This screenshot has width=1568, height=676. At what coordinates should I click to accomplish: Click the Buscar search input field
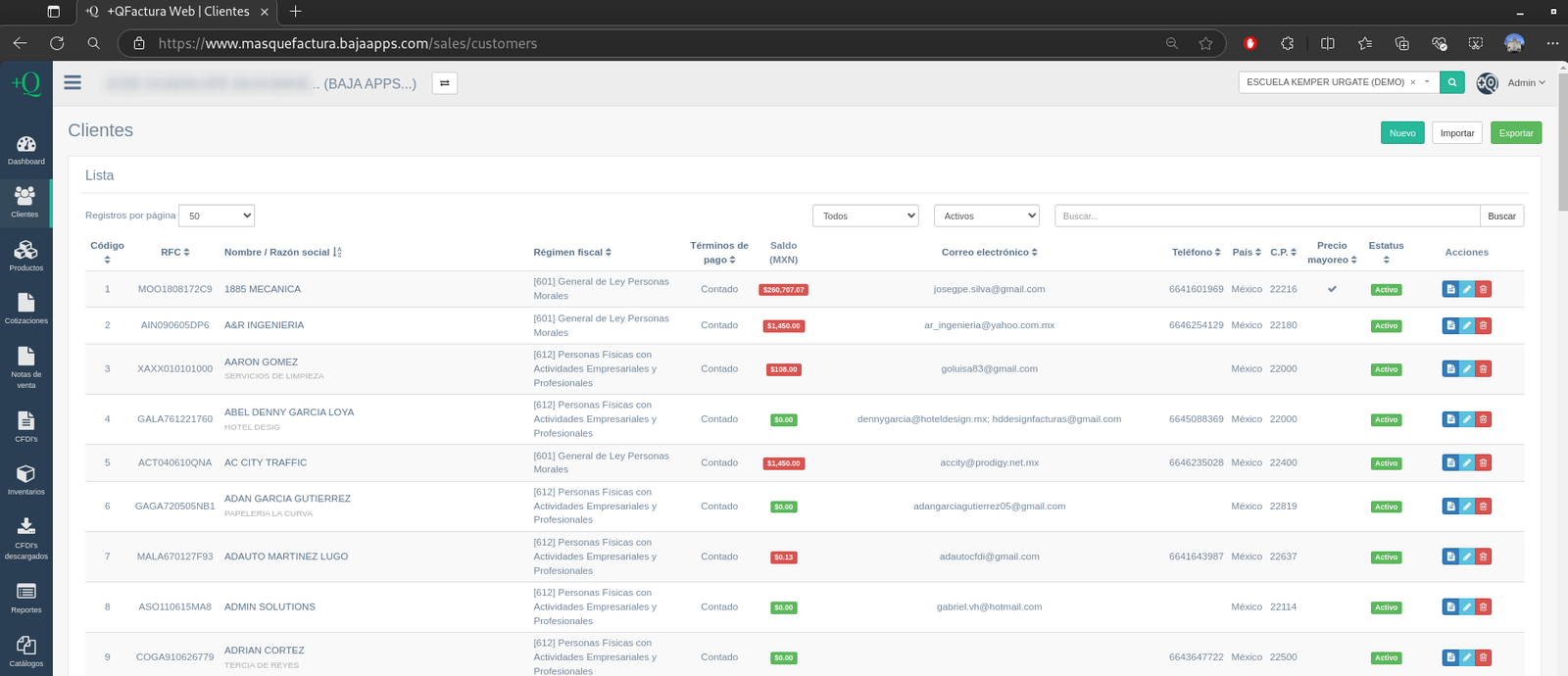[1266, 216]
